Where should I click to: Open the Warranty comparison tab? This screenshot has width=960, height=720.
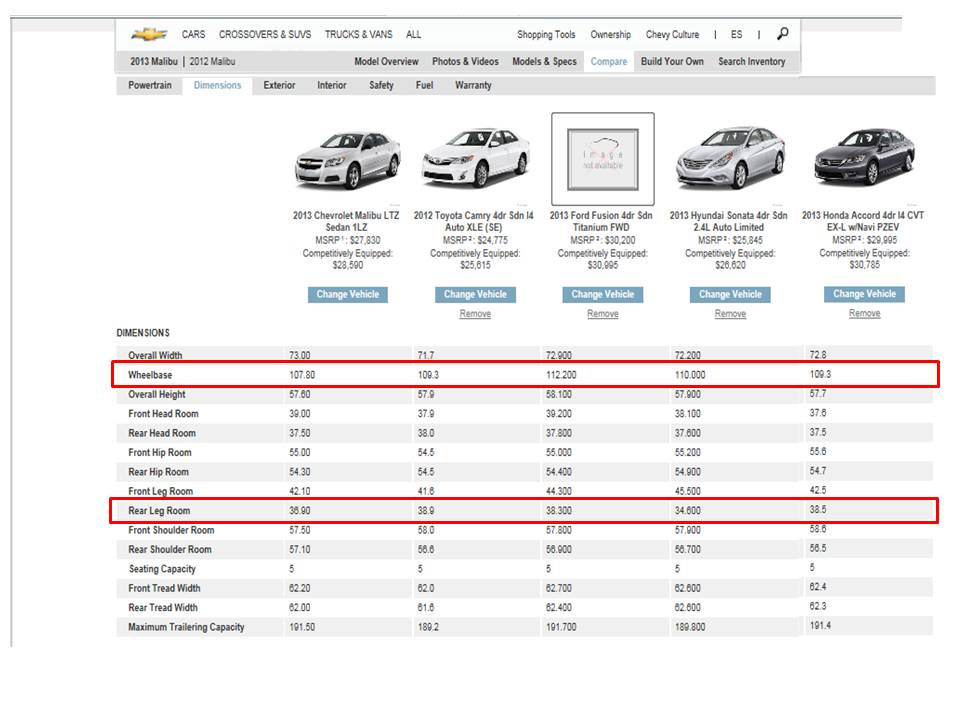coord(473,86)
